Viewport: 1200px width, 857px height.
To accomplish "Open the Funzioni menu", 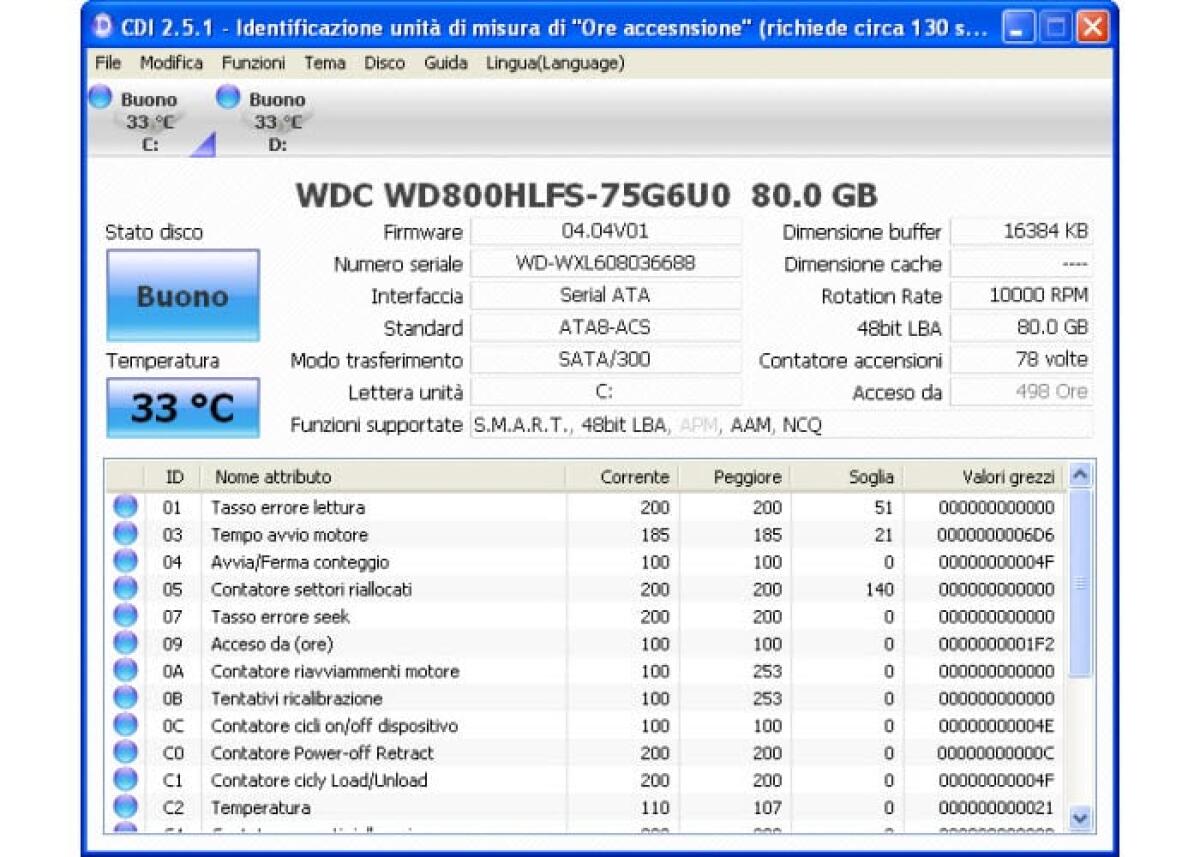I will 253,63.
